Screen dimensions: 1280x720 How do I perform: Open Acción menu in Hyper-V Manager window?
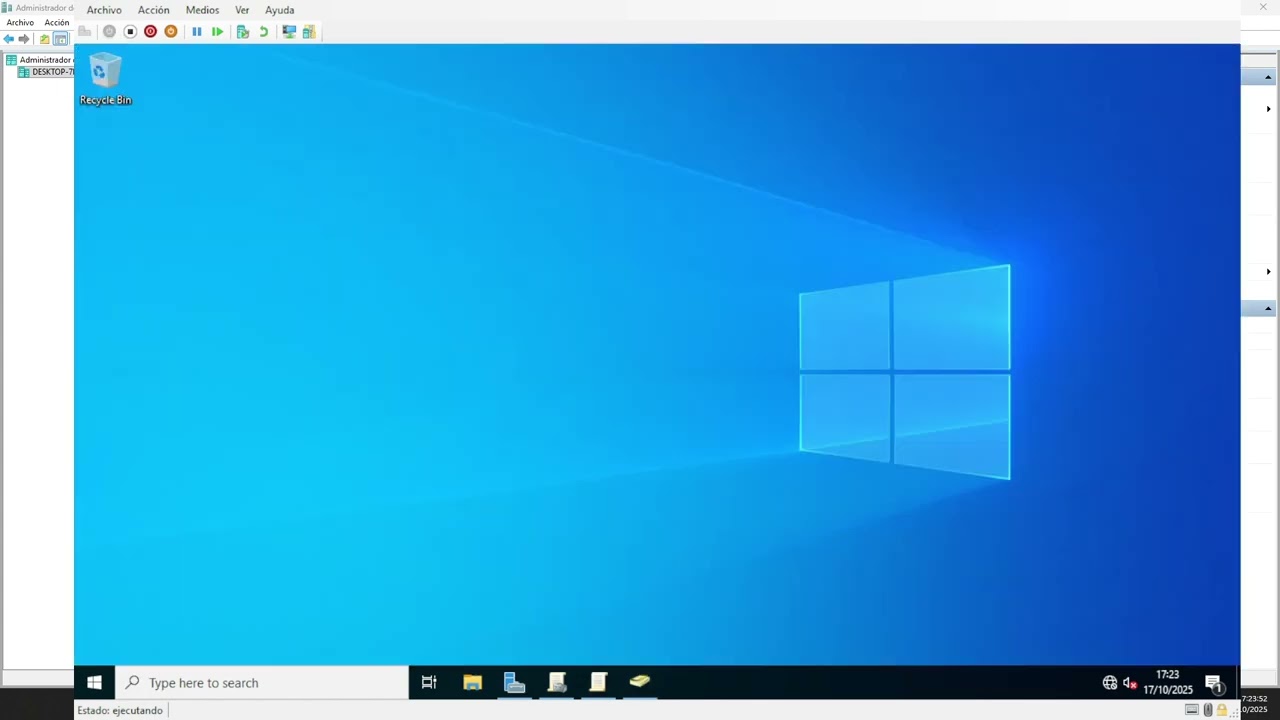coord(57,23)
